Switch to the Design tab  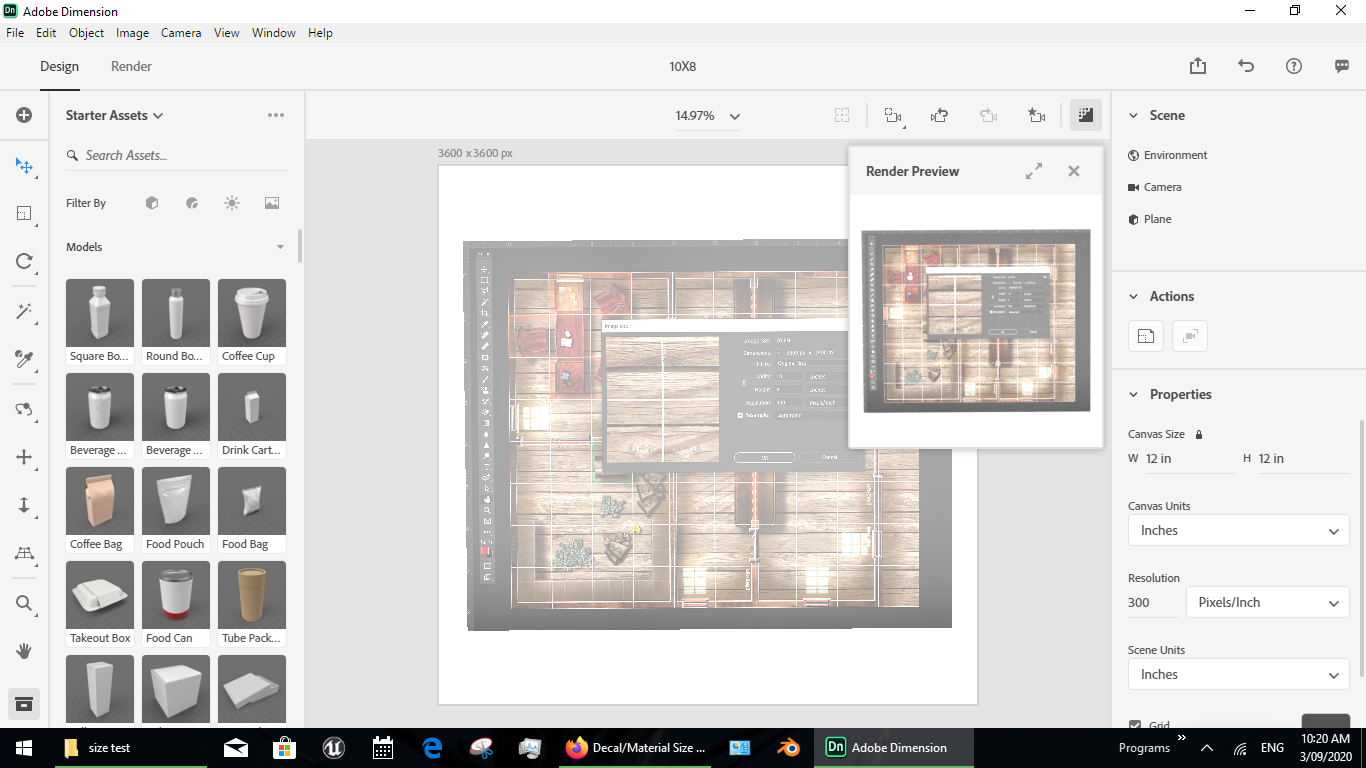[x=59, y=66]
